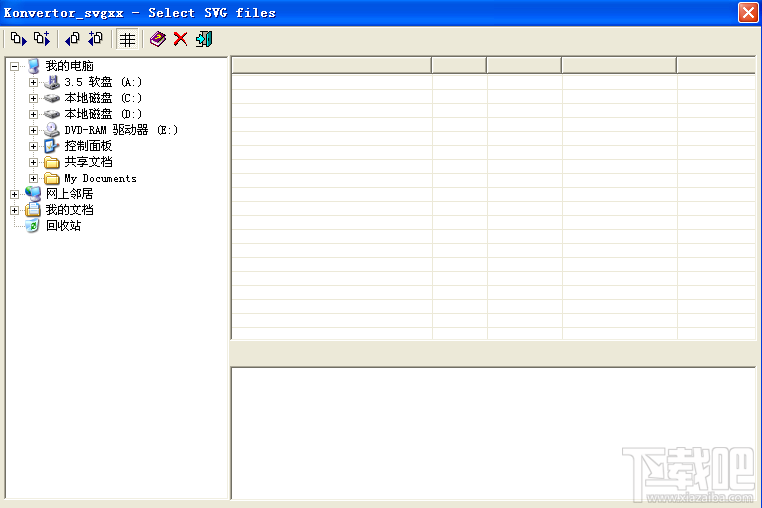Expand the 3.5 软盘 (A:) node

tap(33, 83)
